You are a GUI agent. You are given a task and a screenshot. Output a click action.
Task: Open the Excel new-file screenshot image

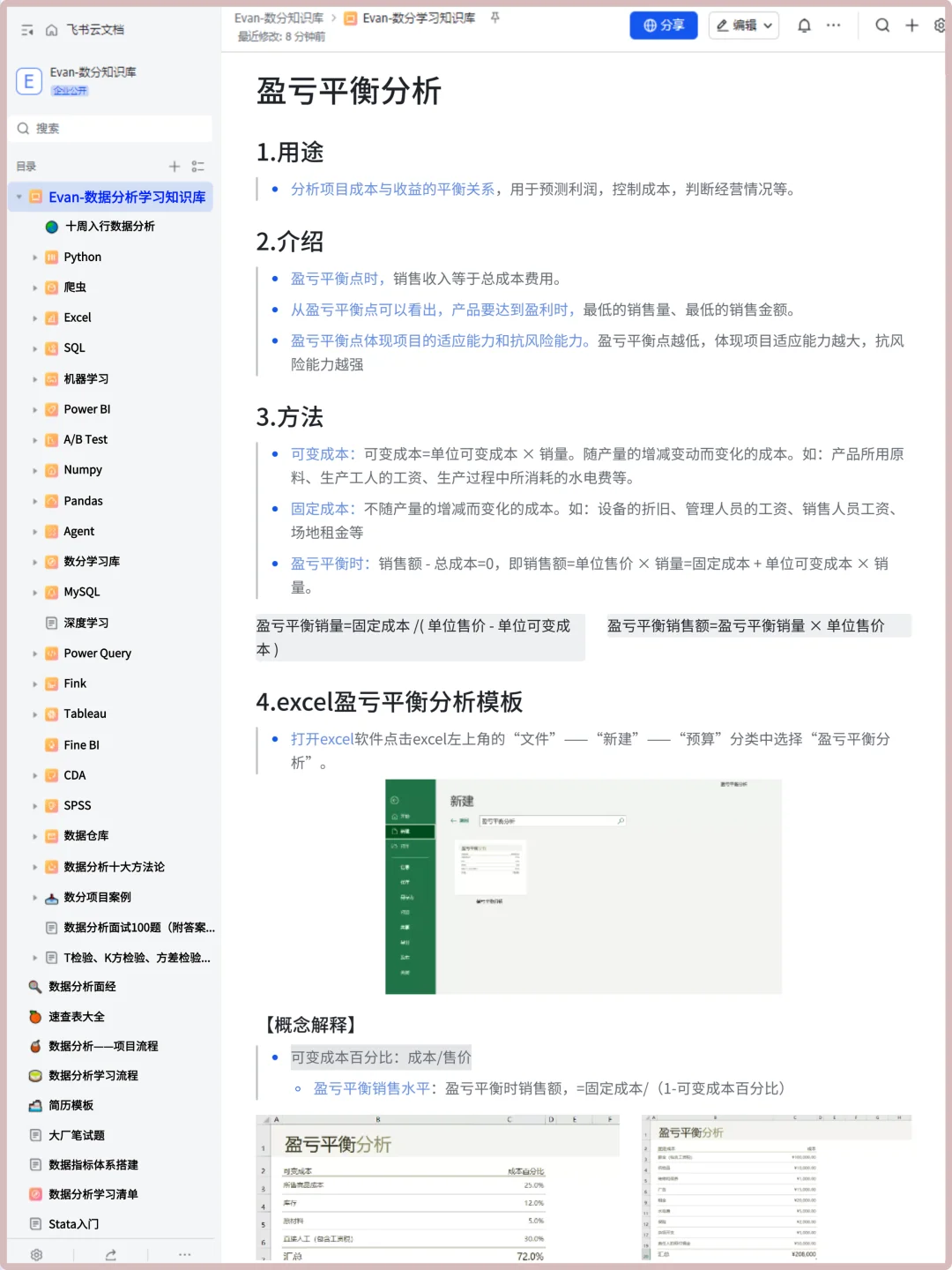(x=584, y=886)
